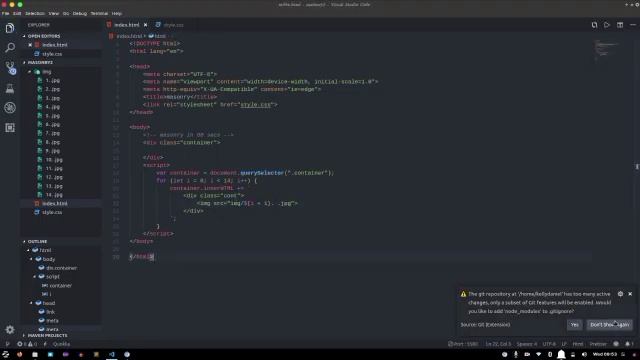Collapse the head node in the outline
This screenshot has width=640, height=360.
coord(31,303)
